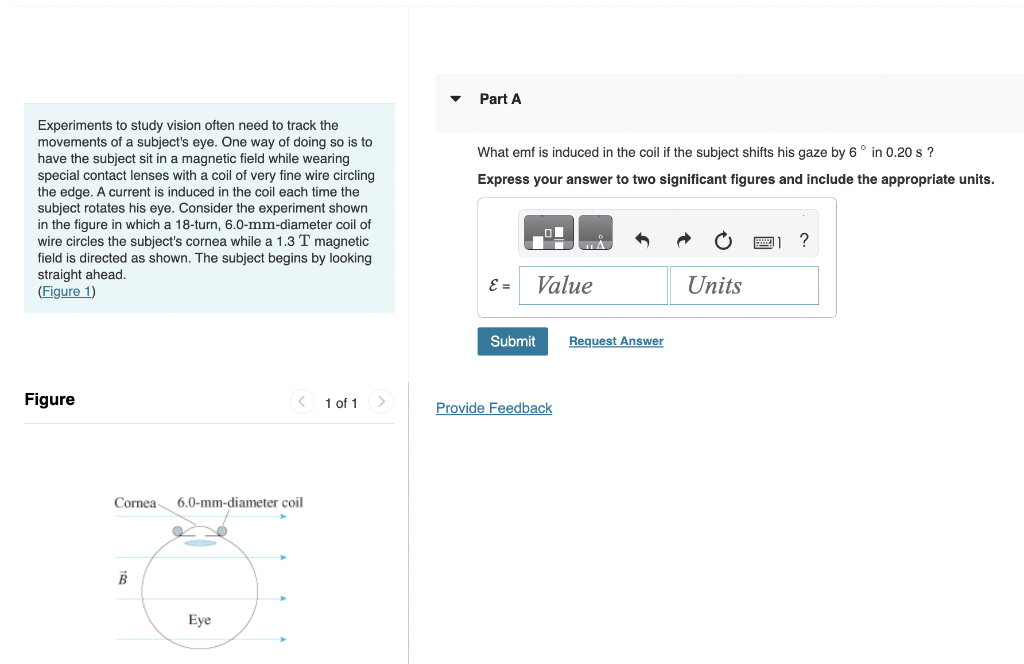Open the equation template editor icon
Screen dimensions: 1024x664
(x=548, y=233)
